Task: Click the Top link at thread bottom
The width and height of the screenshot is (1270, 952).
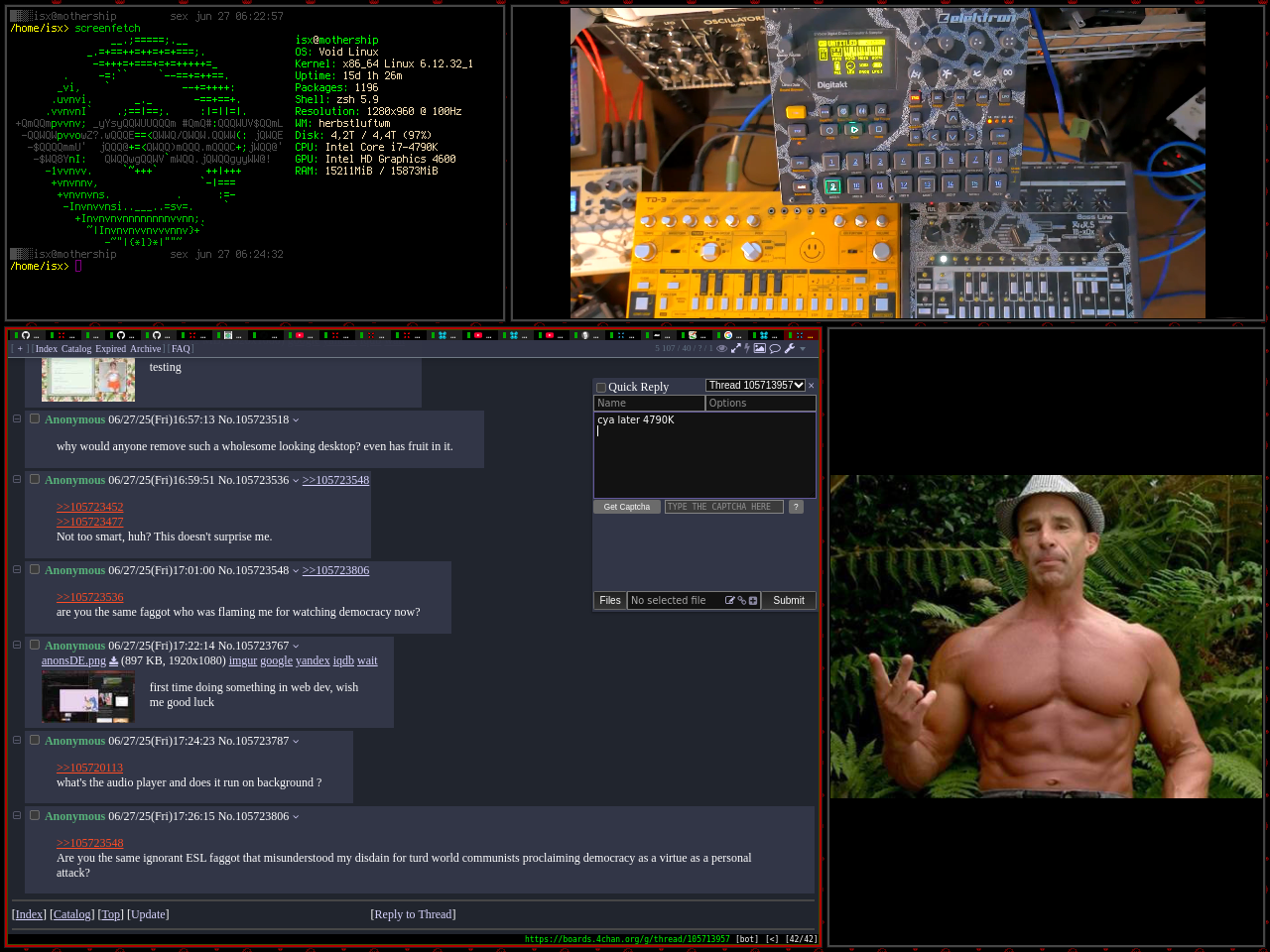Action: [x=111, y=914]
